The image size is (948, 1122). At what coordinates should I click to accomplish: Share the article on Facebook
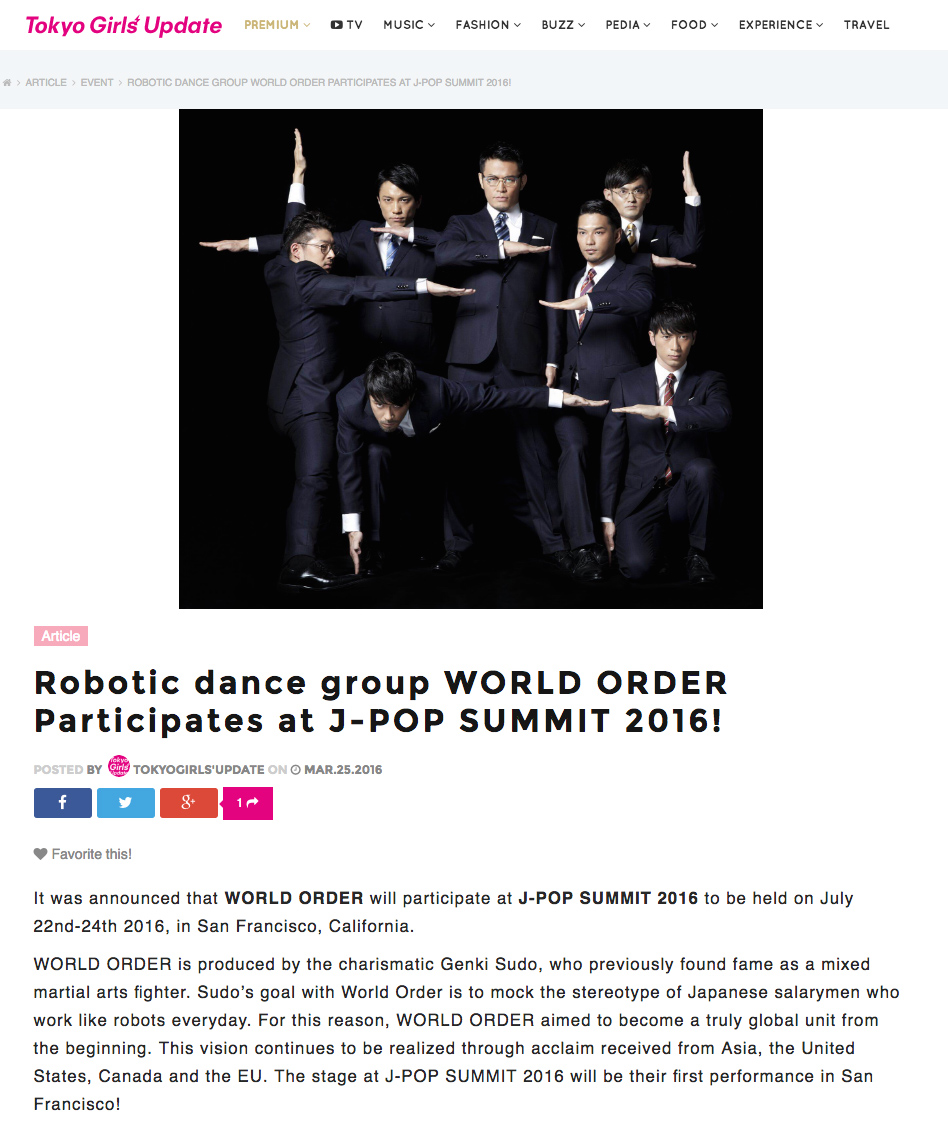[62, 803]
